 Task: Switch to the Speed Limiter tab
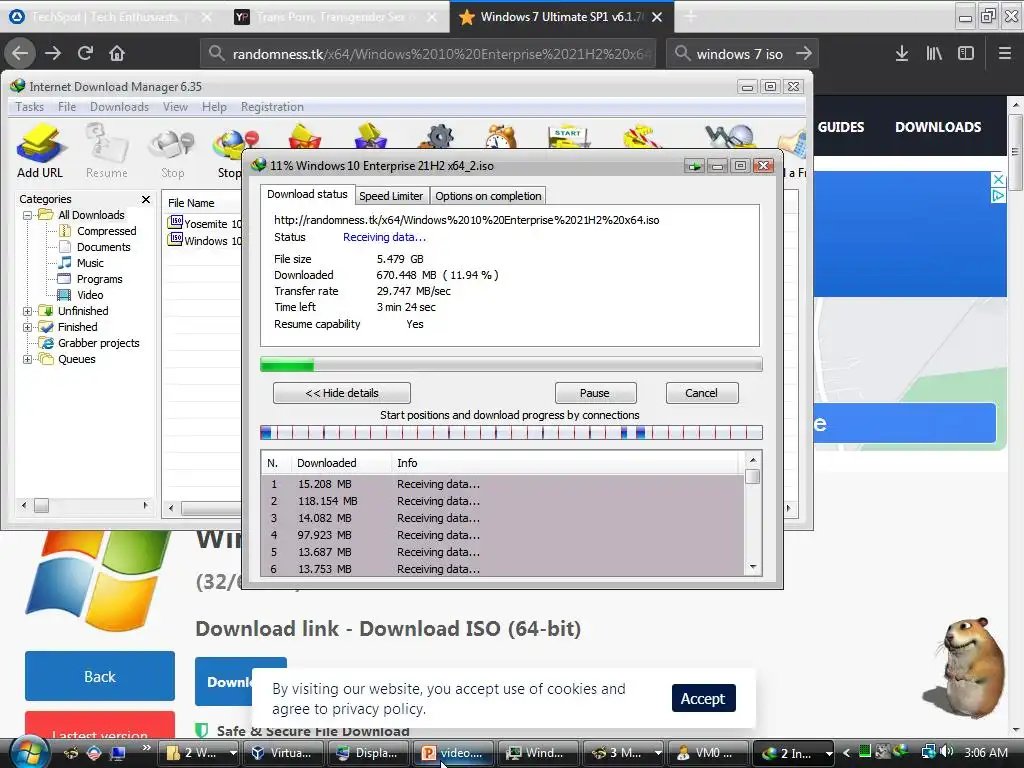click(x=391, y=196)
